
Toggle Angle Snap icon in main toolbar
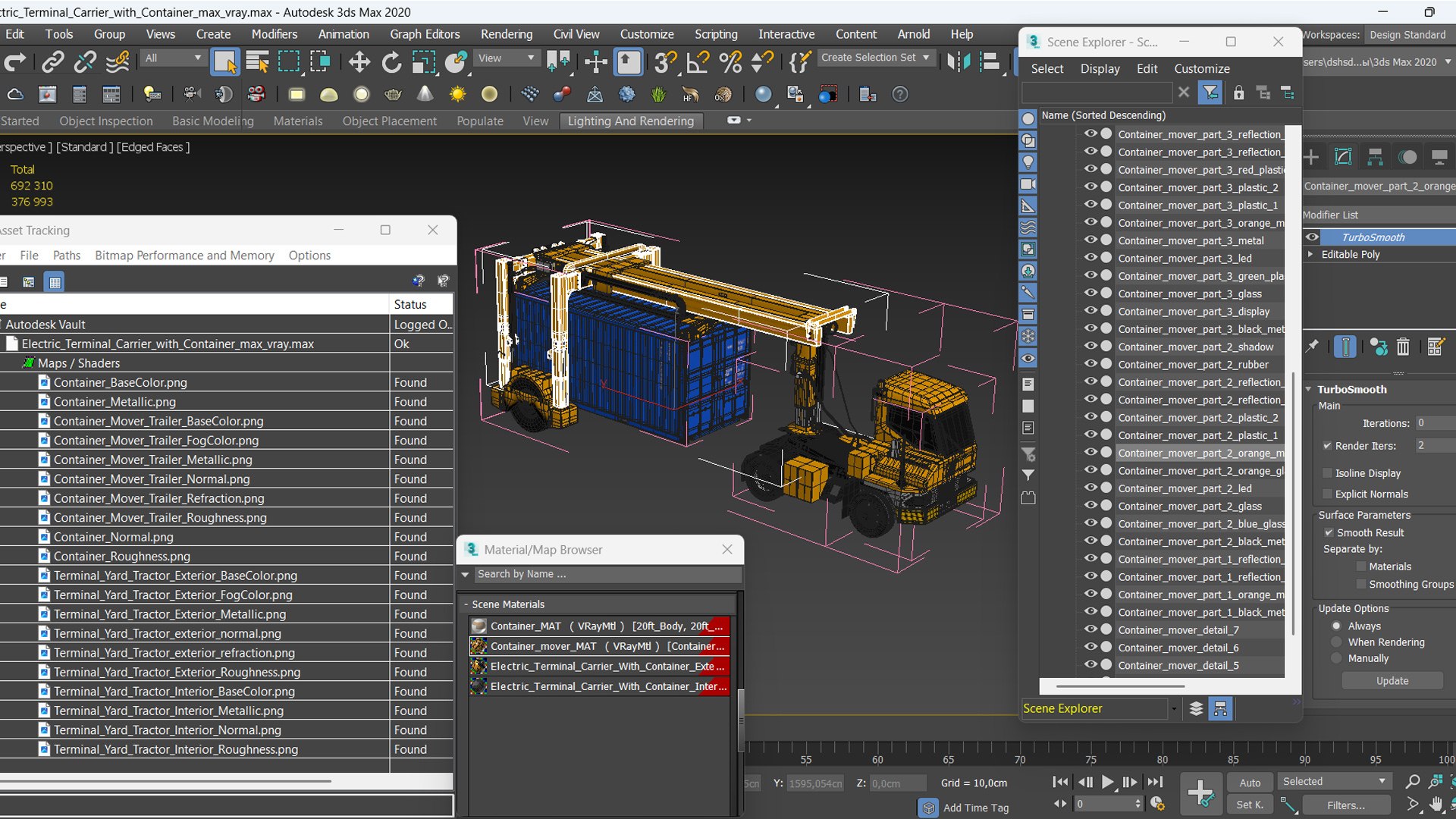pos(698,61)
